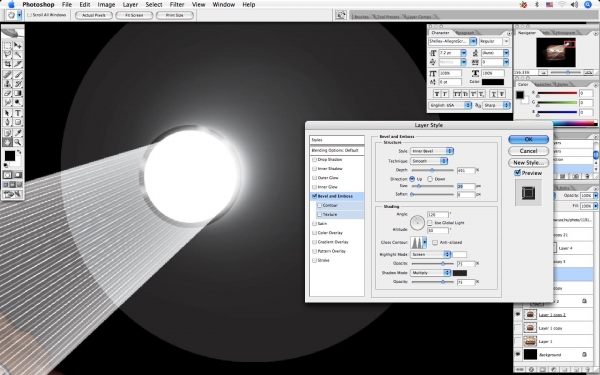The height and width of the screenshot is (375, 600).
Task: Select the Dodge tool
Action: [18, 102]
